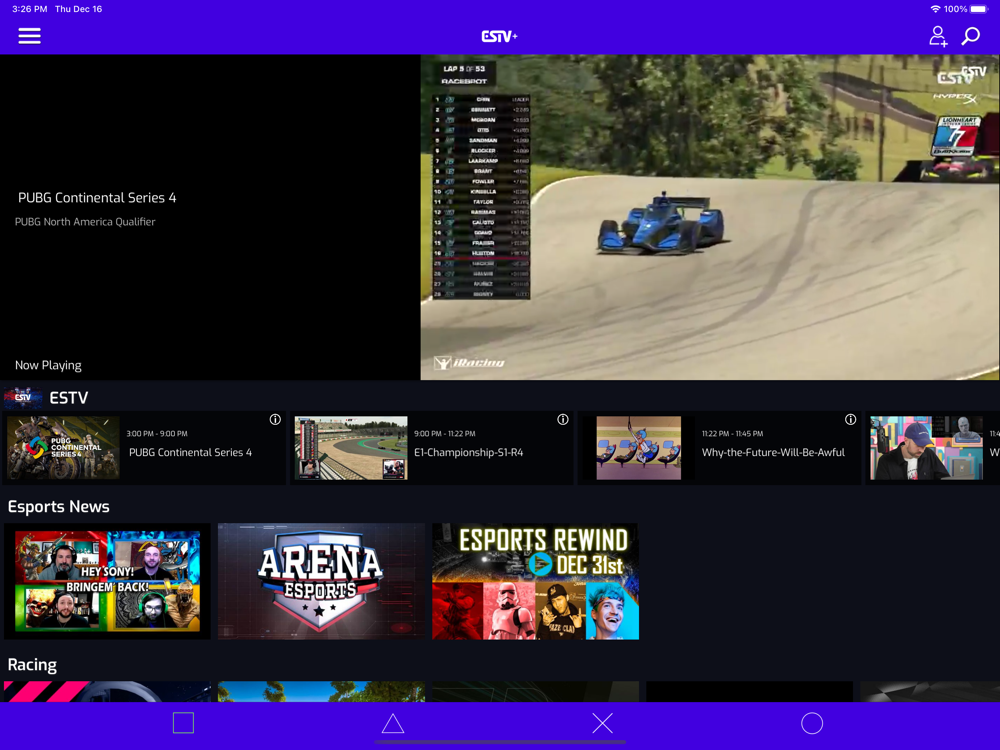Open the hamburger menu
Viewport: 1000px width, 750px height.
point(29,36)
